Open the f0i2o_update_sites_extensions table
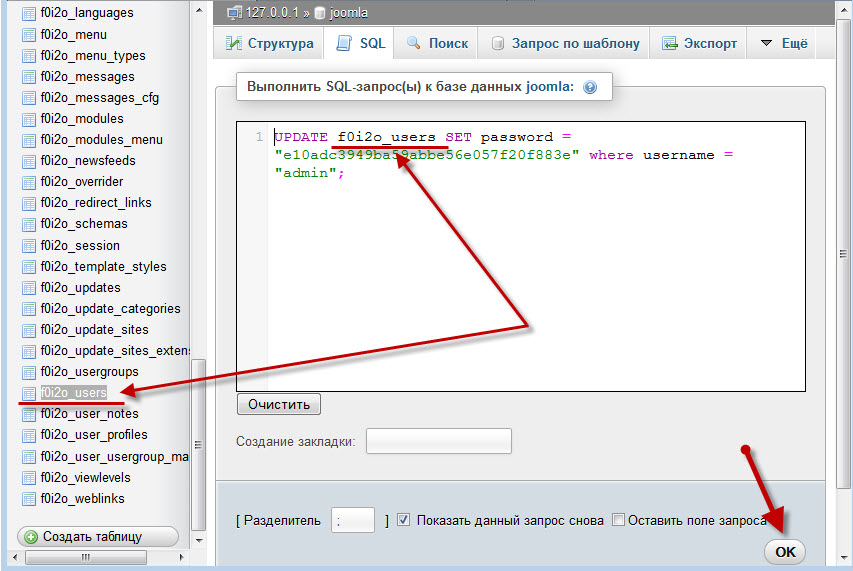853x571 pixels. (115, 351)
